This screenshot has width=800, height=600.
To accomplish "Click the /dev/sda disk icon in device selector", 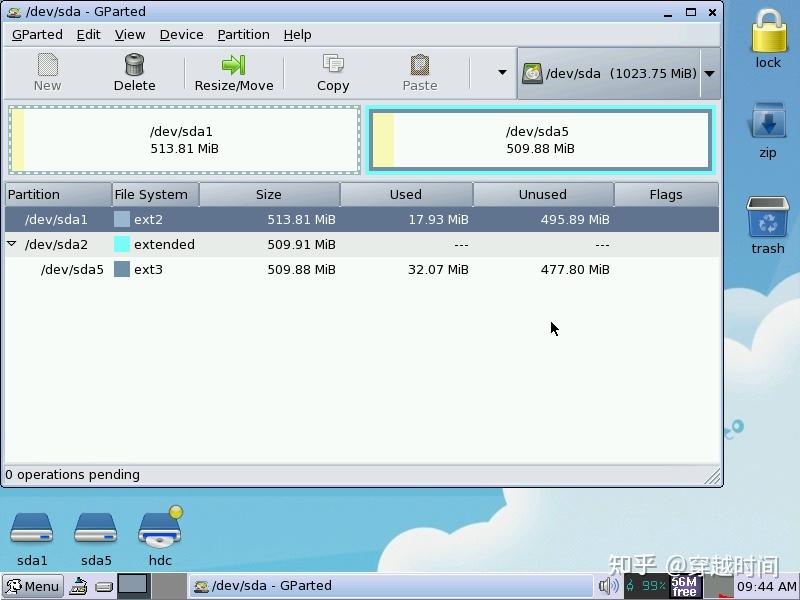I will pos(533,72).
